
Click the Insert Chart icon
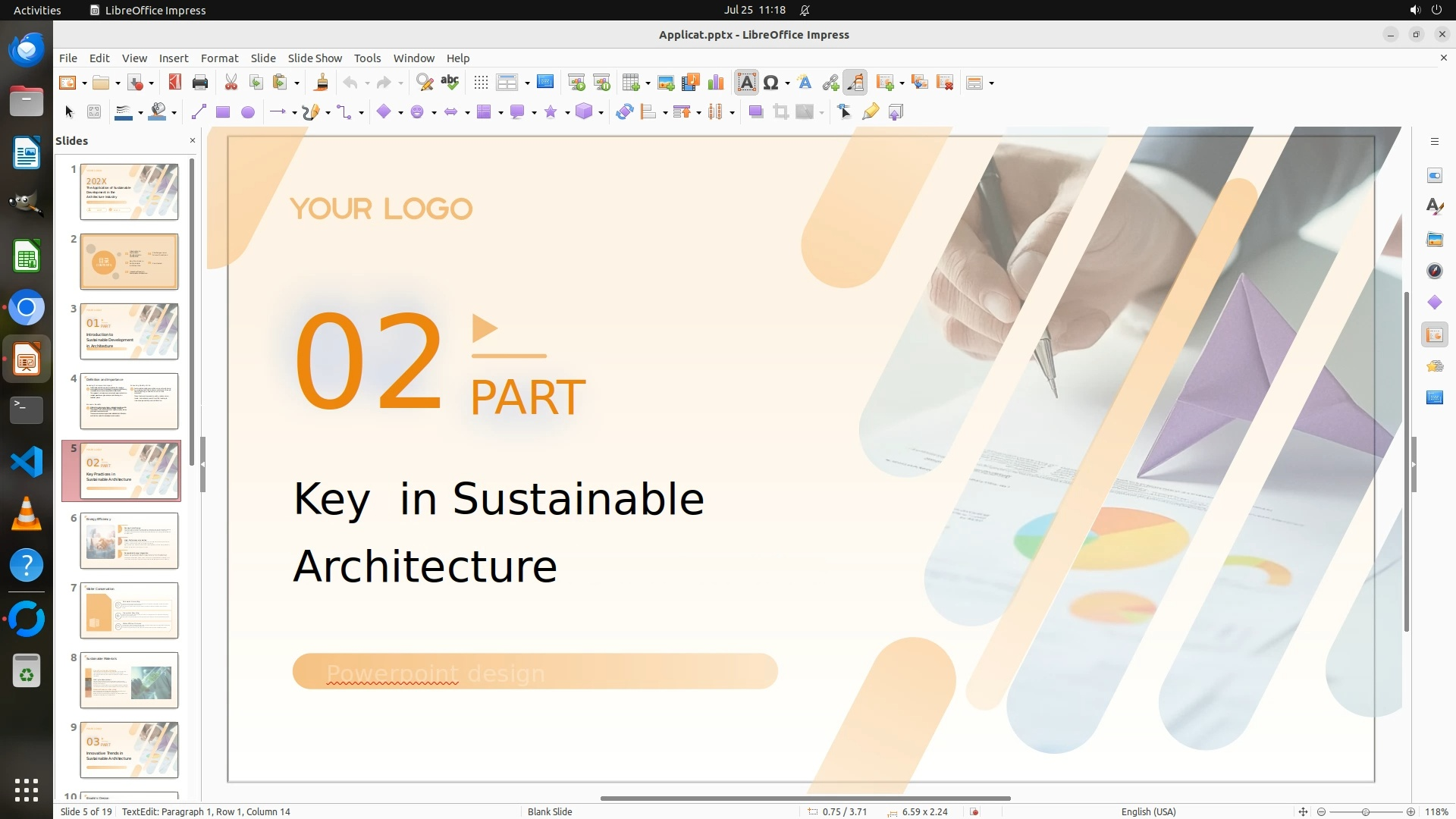pyautogui.click(x=715, y=83)
